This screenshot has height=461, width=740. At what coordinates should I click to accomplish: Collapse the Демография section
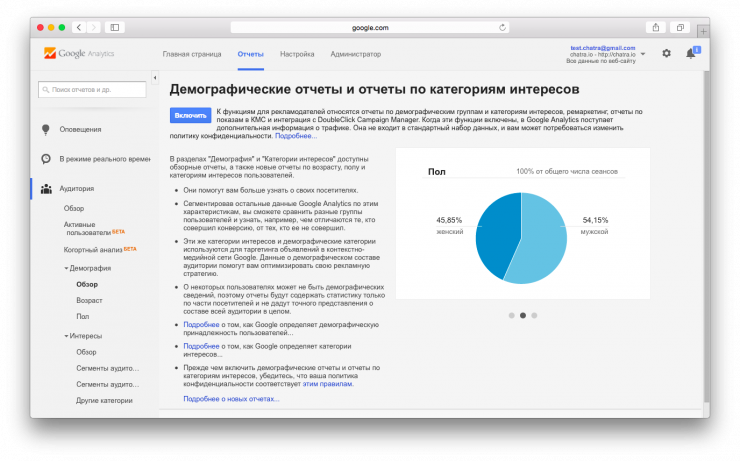[x=66, y=268]
